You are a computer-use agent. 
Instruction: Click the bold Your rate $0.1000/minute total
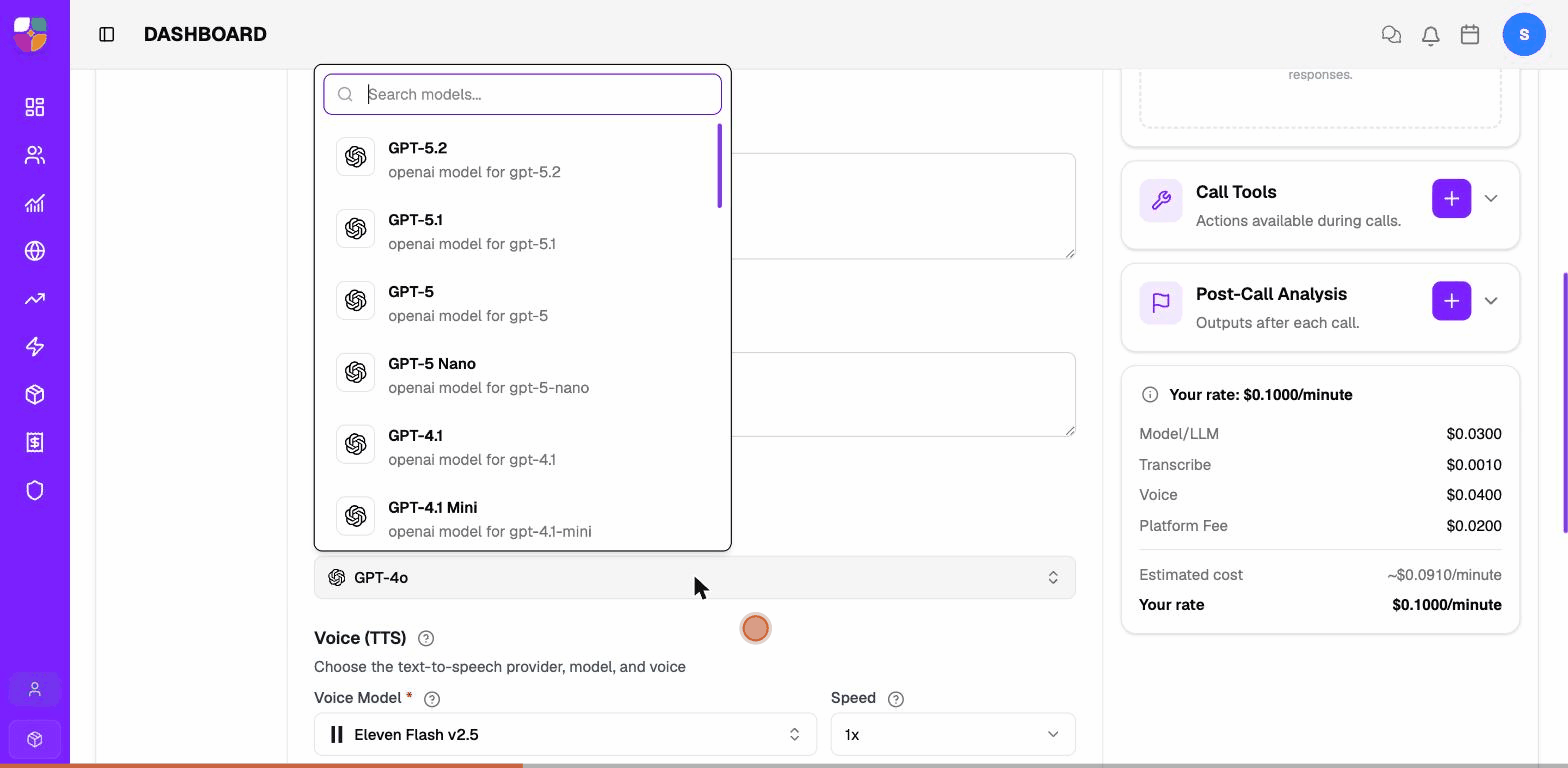point(1447,605)
